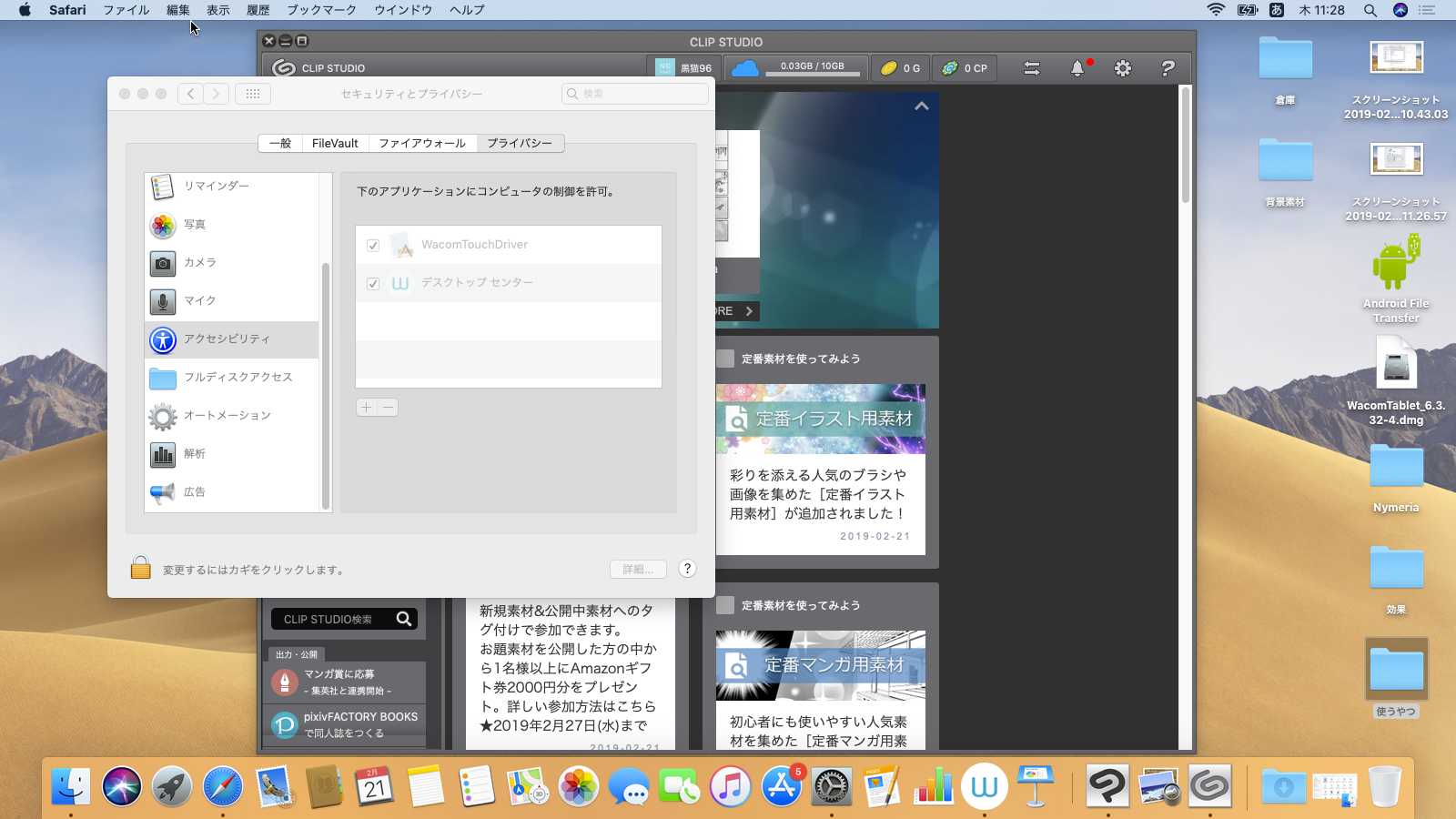This screenshot has height=819, width=1456.
Task: Select リマインダー in the privacy list
Action: point(232,187)
